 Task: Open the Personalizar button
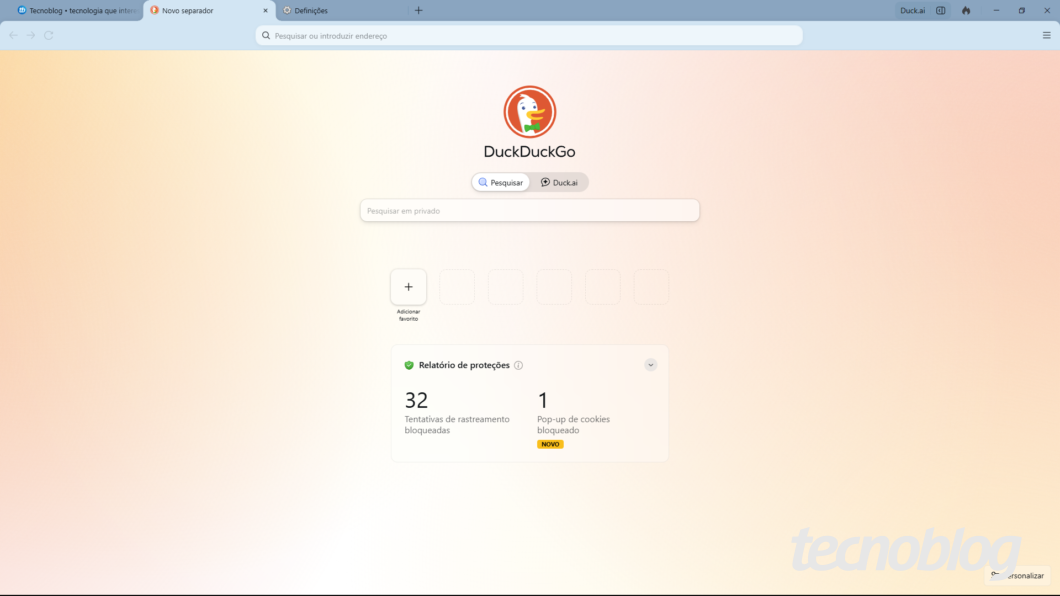point(1017,576)
